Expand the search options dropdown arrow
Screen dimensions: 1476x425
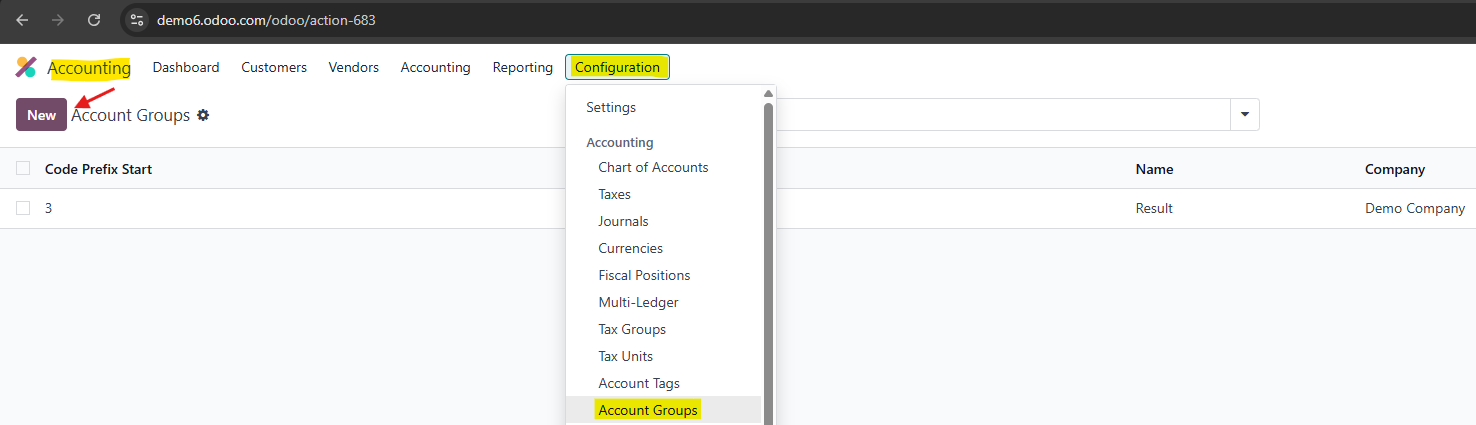pyautogui.click(x=1245, y=115)
